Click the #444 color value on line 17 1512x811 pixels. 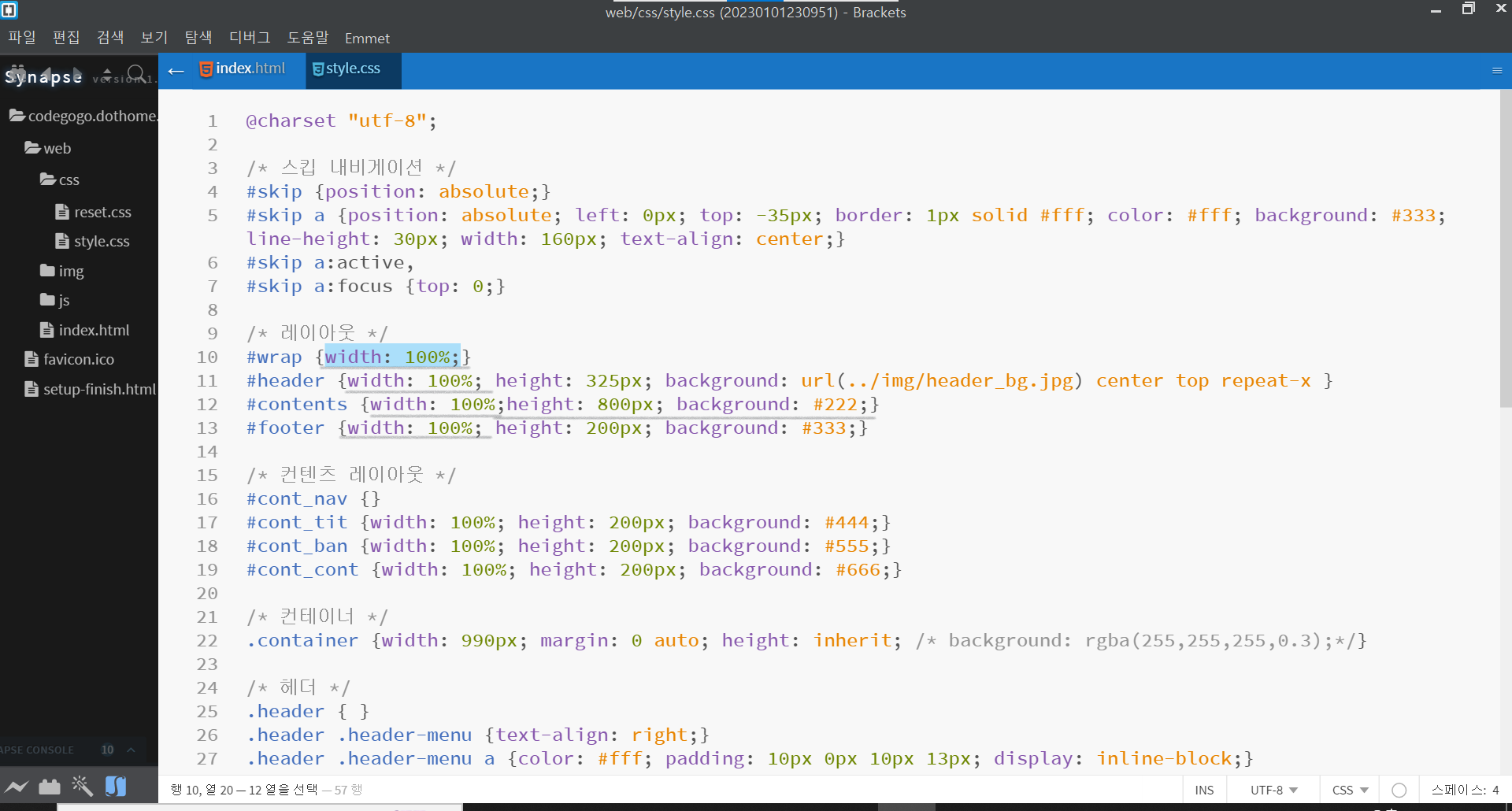[x=847, y=522]
